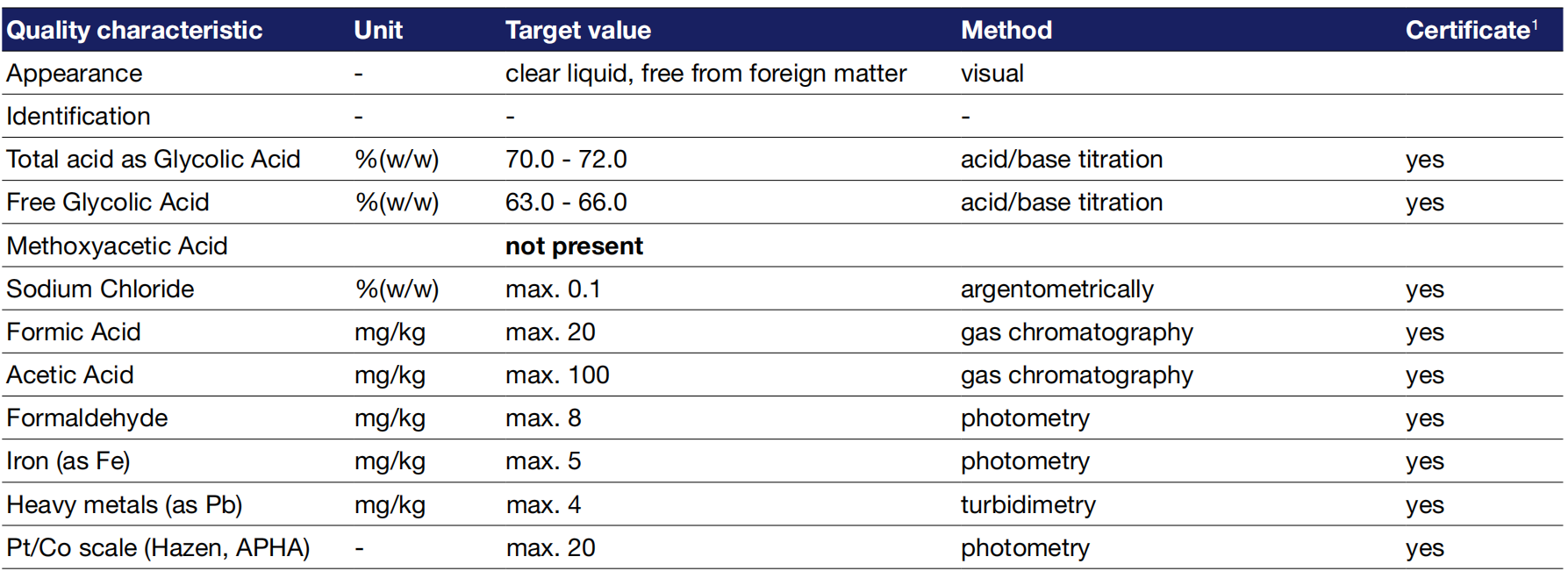Select the Method column header
This screenshot has width=1568, height=571.
coord(1006,30)
